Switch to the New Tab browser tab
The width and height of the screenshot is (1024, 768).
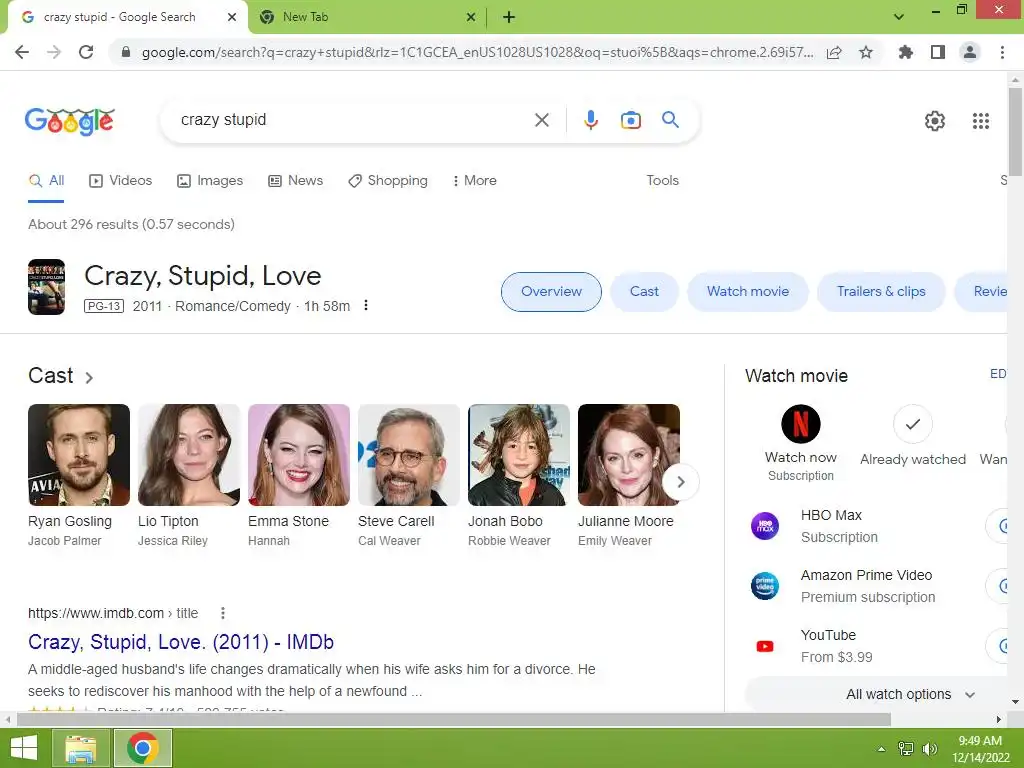click(x=366, y=18)
